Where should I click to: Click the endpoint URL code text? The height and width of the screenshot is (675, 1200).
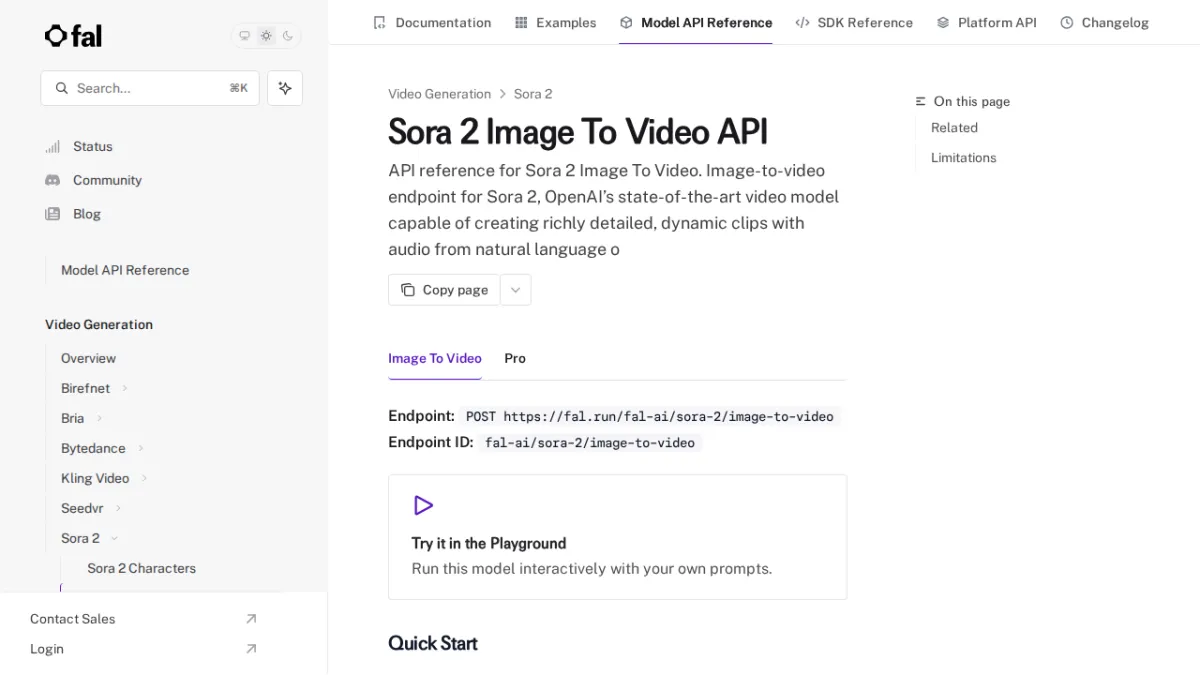pos(650,416)
